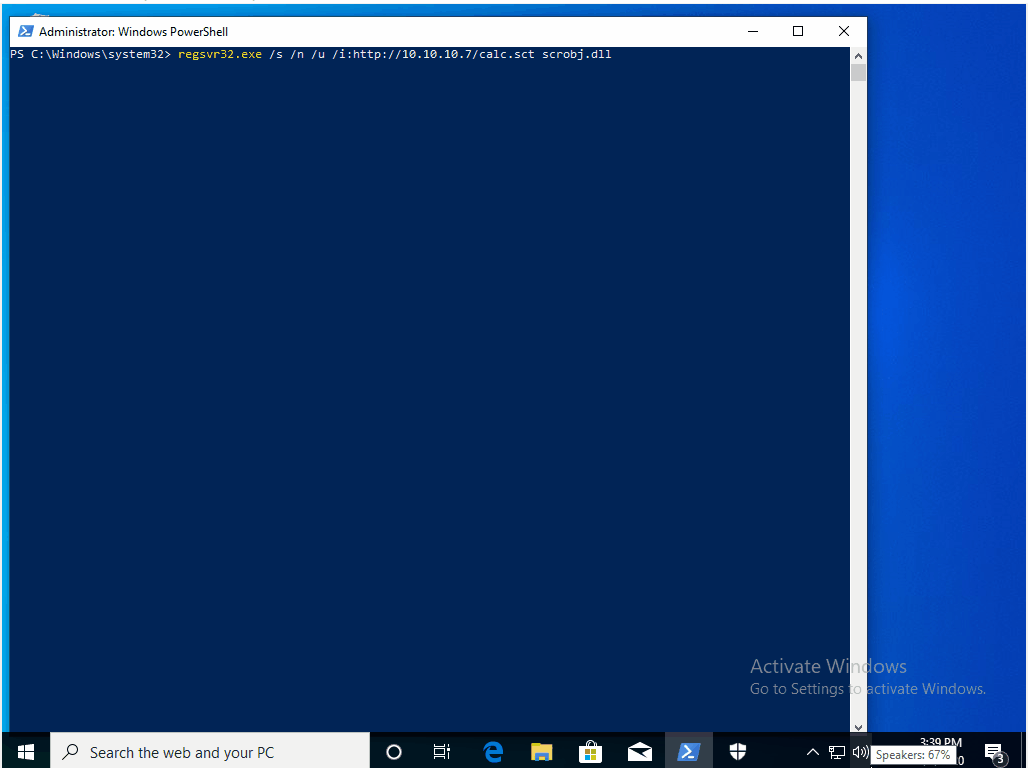1028x768 pixels.
Task: Click the PowerShell taskbar button
Action: tap(688, 752)
